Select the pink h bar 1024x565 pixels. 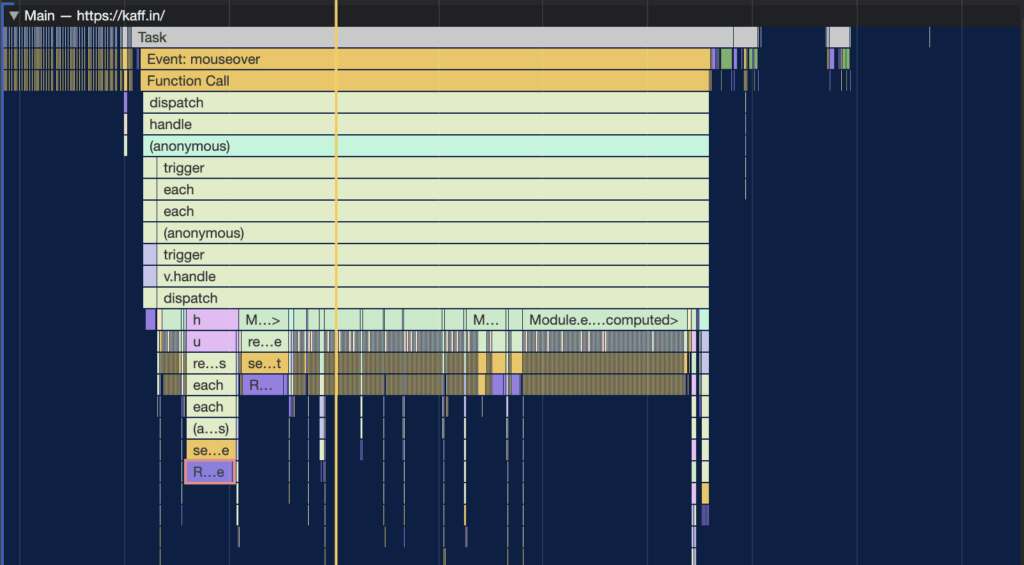pos(212,320)
